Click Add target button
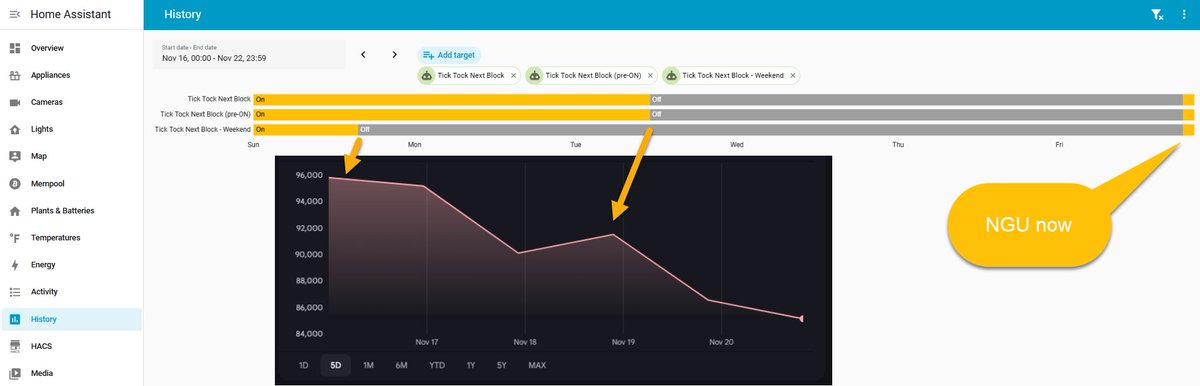 click(x=449, y=55)
